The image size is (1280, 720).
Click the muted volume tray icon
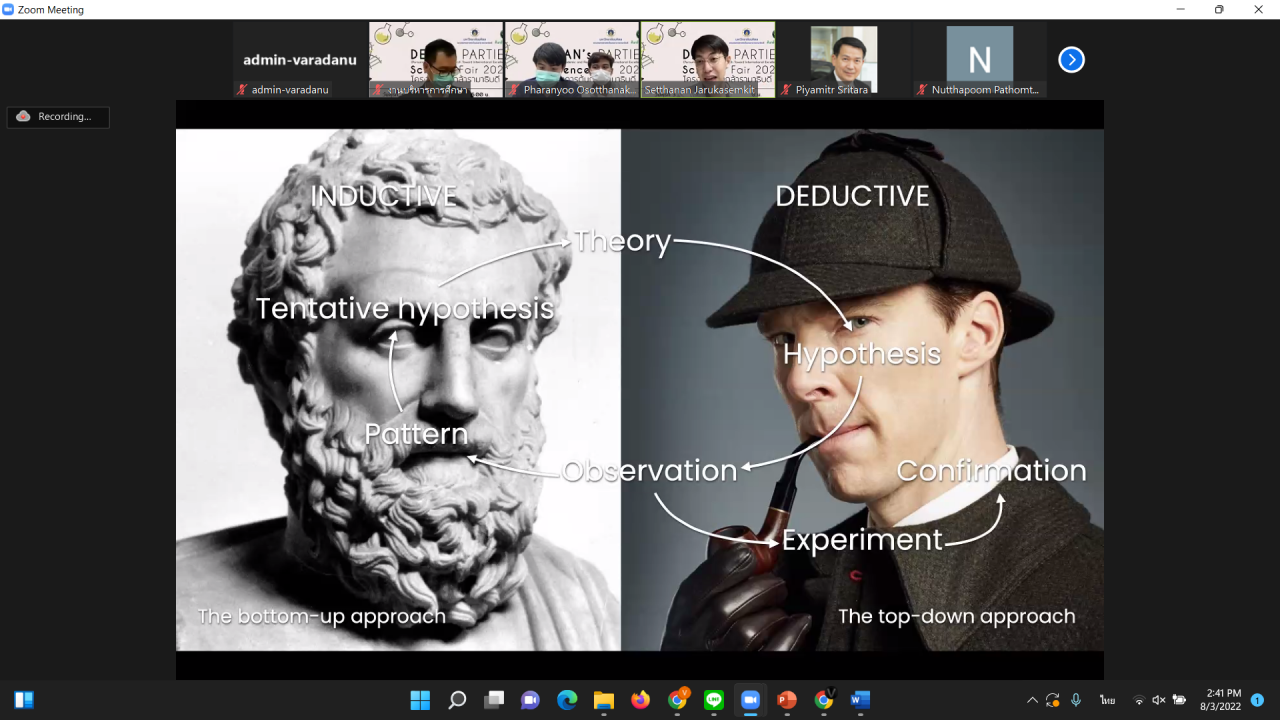click(1159, 700)
